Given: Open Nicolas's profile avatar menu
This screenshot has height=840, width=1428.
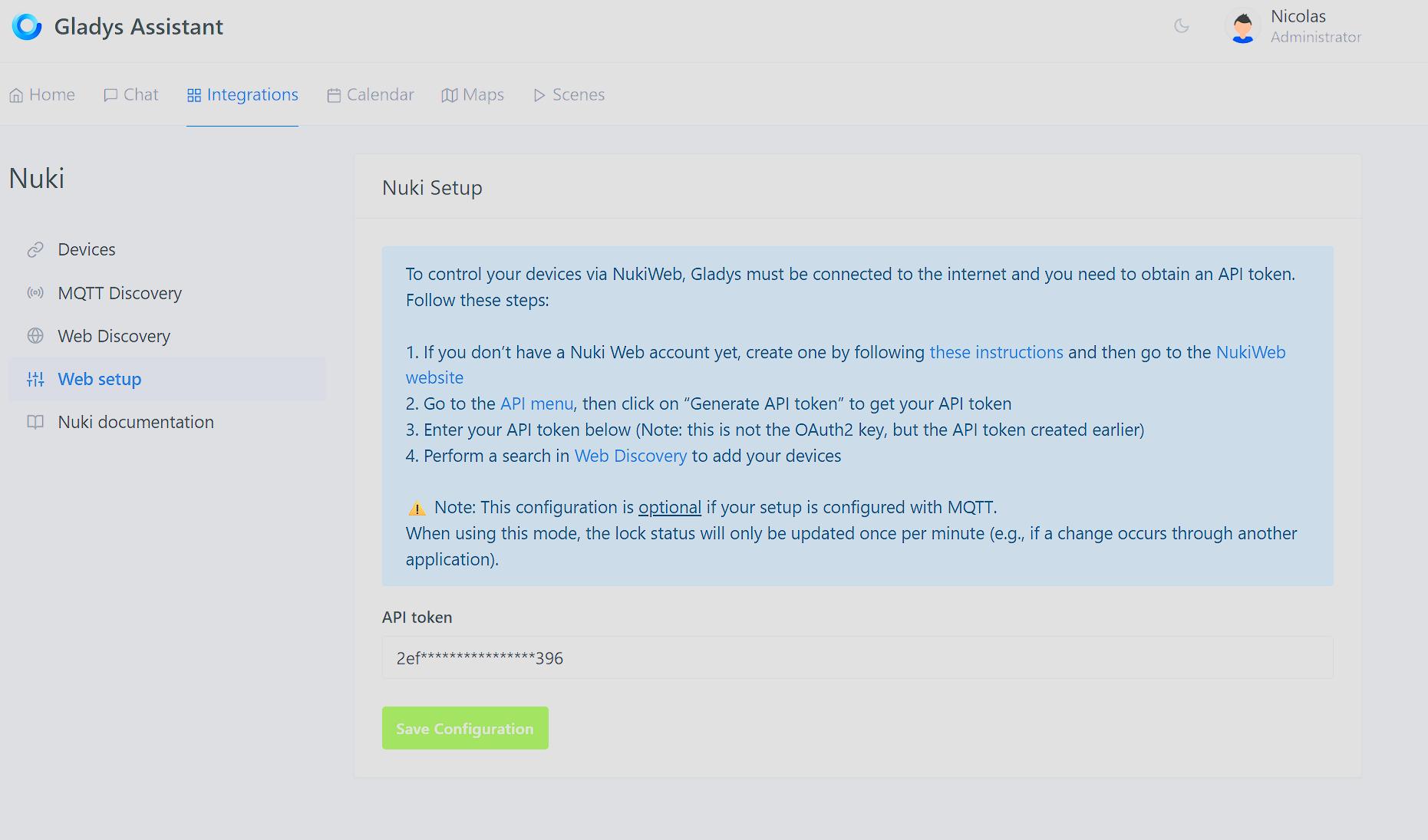Looking at the screenshot, I should pyautogui.click(x=1243, y=26).
